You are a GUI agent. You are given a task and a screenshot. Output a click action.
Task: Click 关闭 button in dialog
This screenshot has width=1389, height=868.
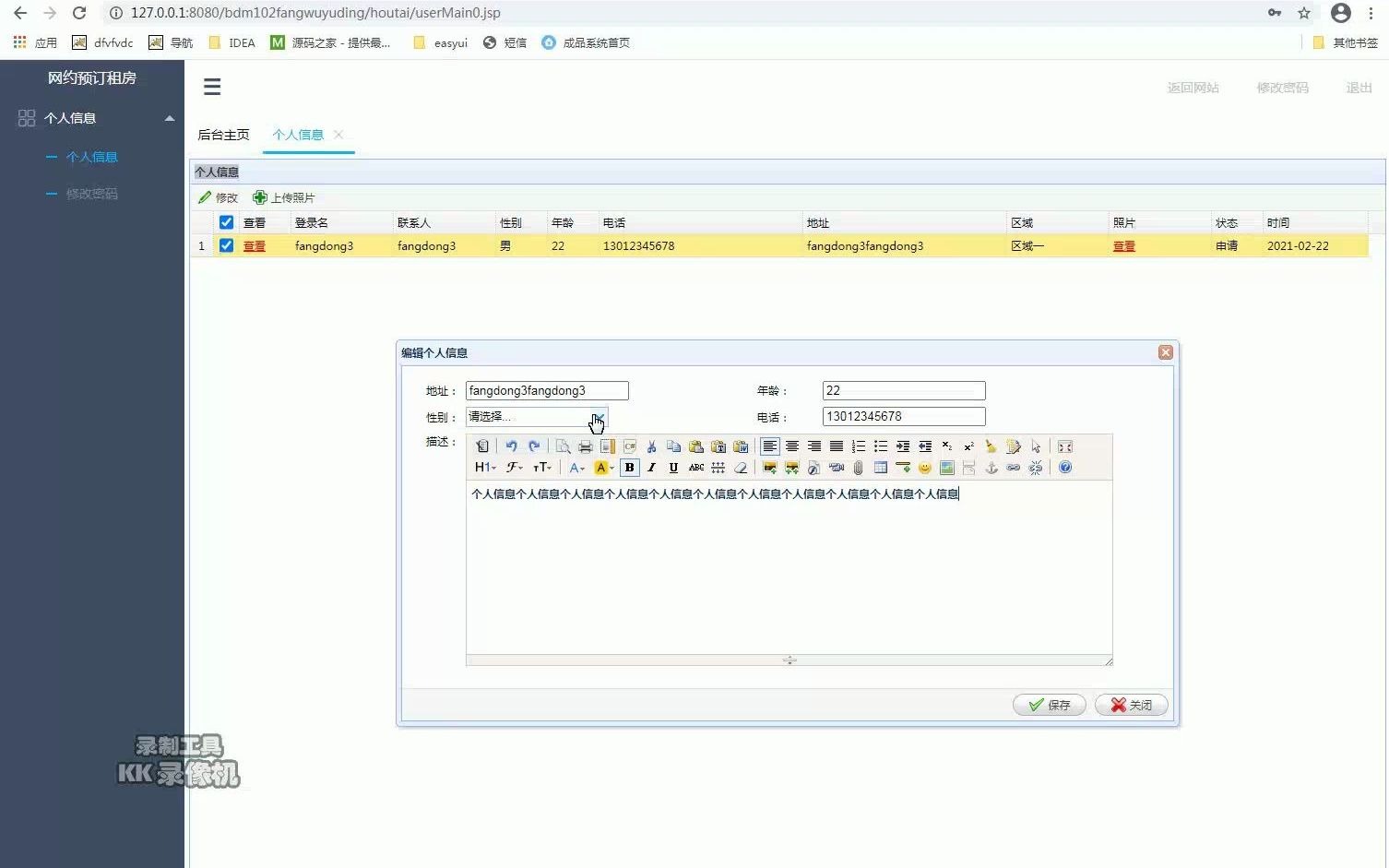(x=1132, y=705)
